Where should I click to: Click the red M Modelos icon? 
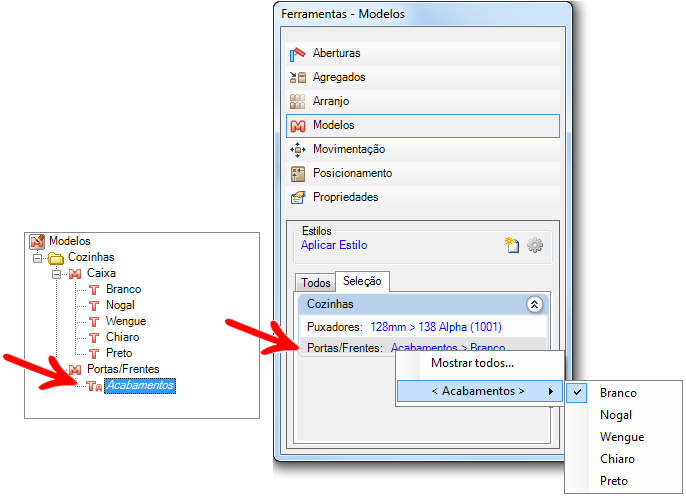click(x=298, y=126)
